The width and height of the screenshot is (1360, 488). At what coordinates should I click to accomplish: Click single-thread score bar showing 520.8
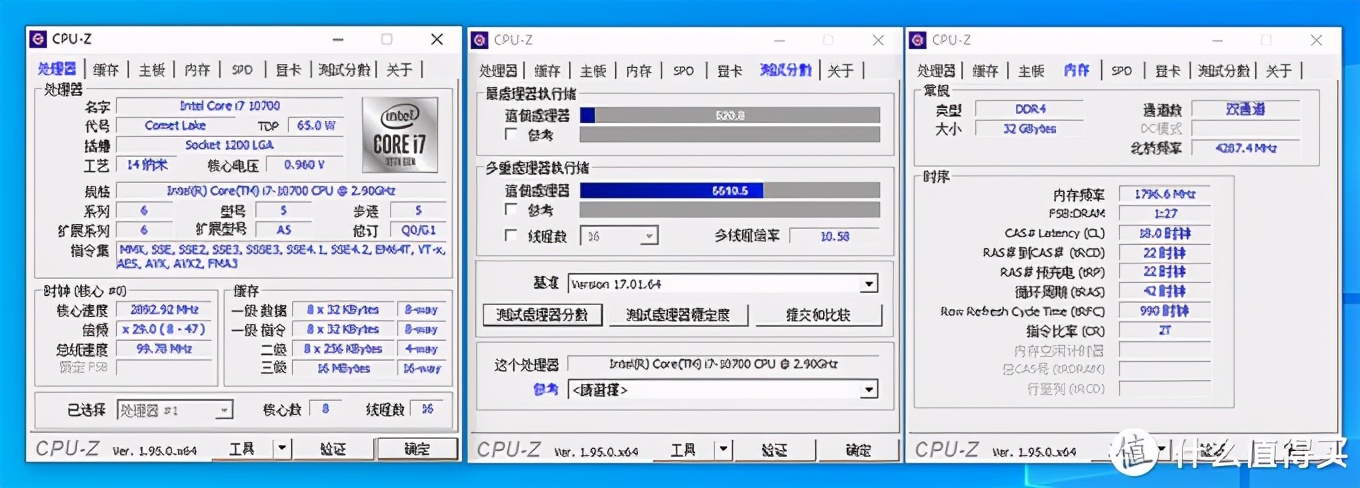pos(730,115)
